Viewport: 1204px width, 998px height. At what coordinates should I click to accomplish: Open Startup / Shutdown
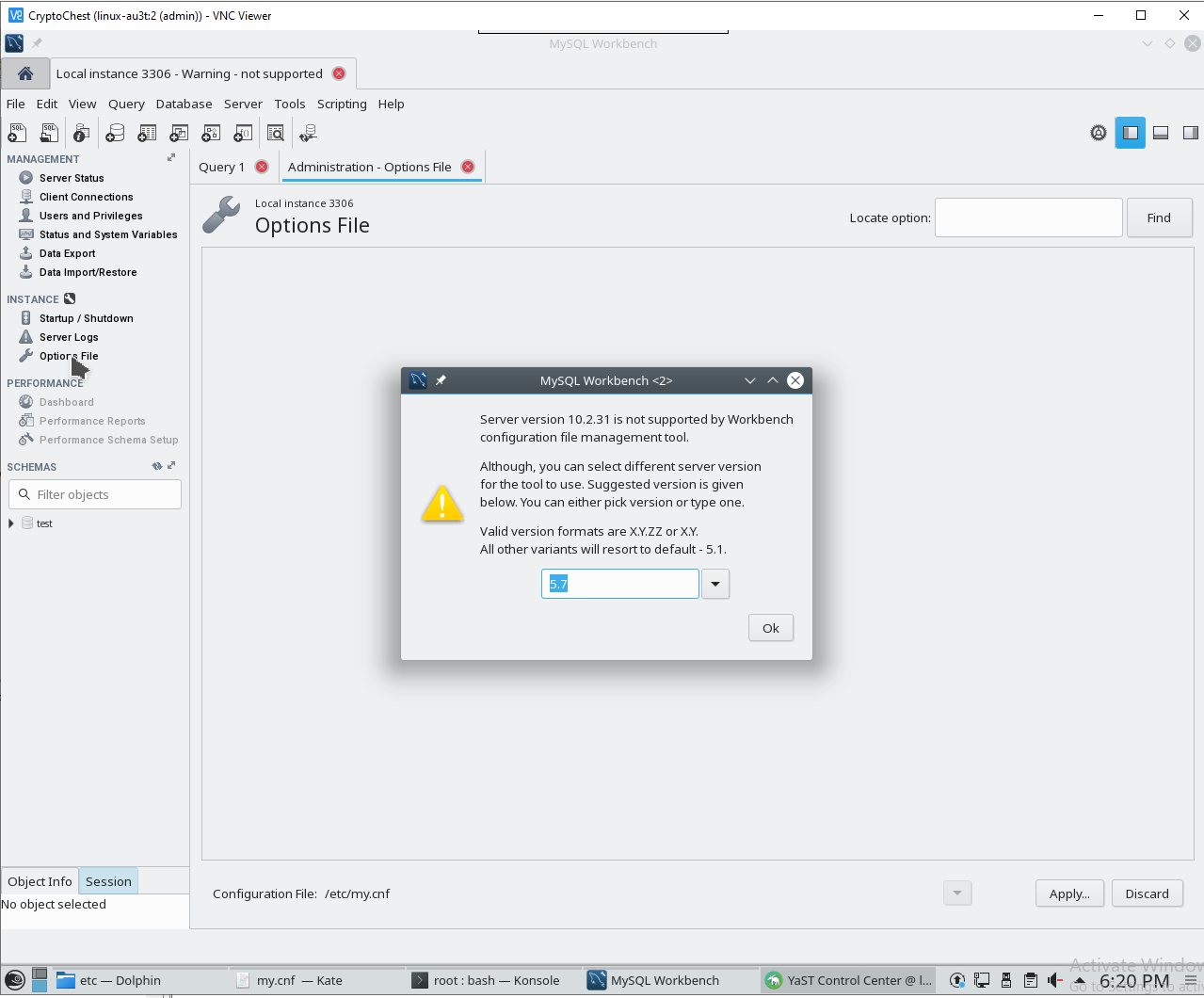pyautogui.click(x=86, y=318)
